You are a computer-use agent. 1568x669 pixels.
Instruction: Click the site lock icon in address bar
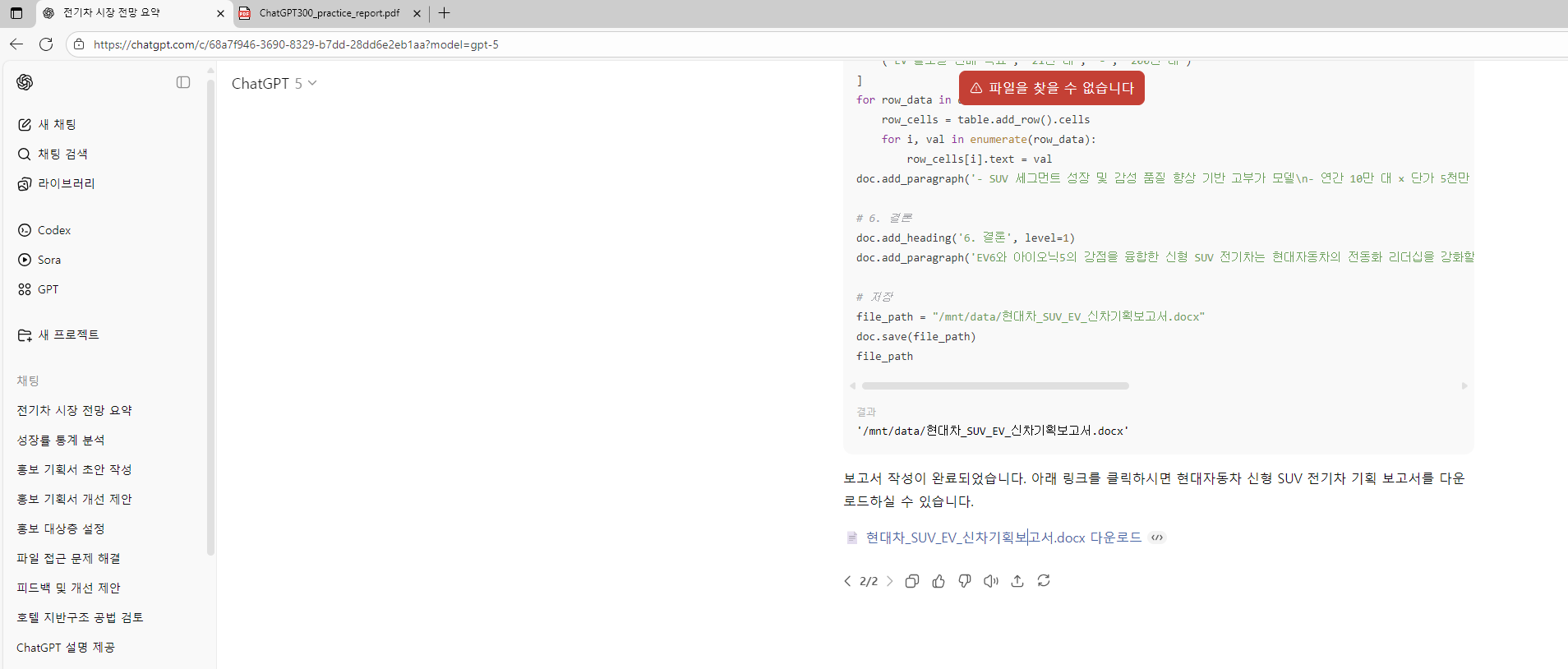pyautogui.click(x=79, y=44)
